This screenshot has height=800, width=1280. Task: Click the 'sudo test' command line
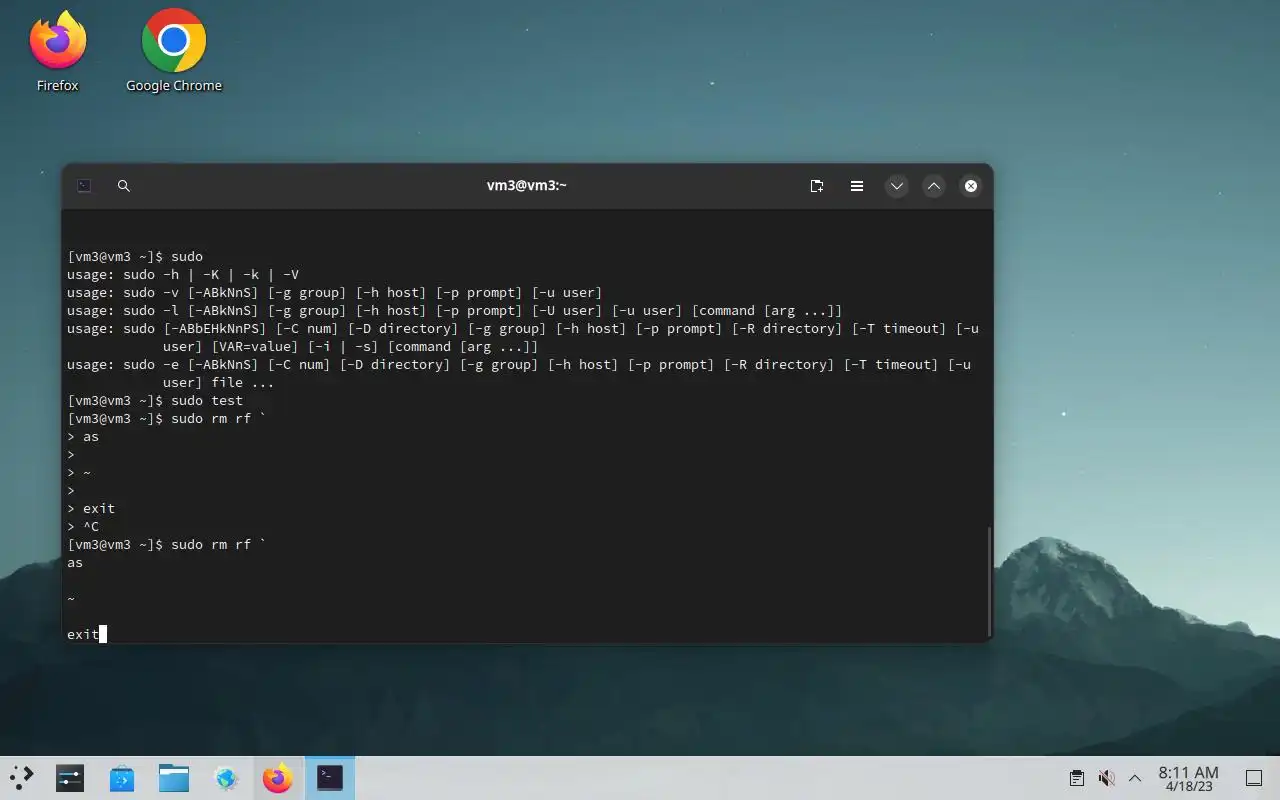coord(155,401)
